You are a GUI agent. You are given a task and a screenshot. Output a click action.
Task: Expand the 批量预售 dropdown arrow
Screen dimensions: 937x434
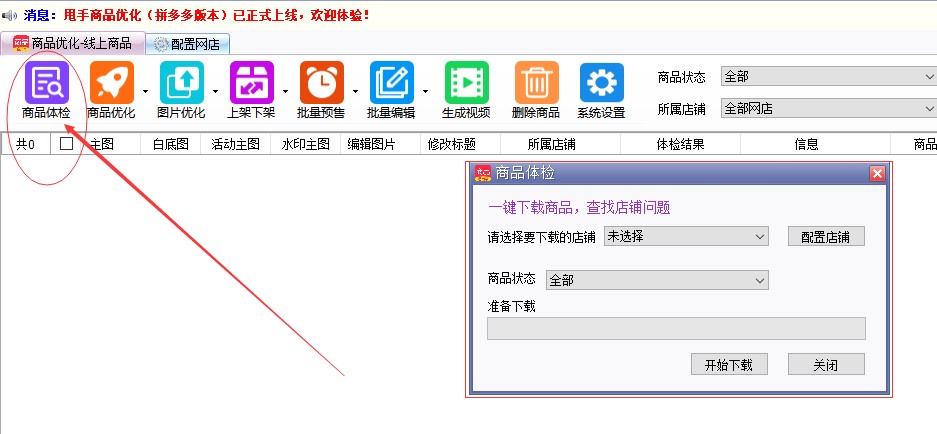click(x=356, y=91)
